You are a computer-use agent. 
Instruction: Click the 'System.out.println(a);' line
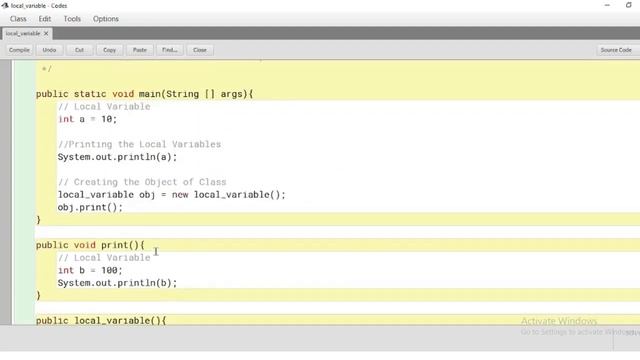[x=118, y=157]
